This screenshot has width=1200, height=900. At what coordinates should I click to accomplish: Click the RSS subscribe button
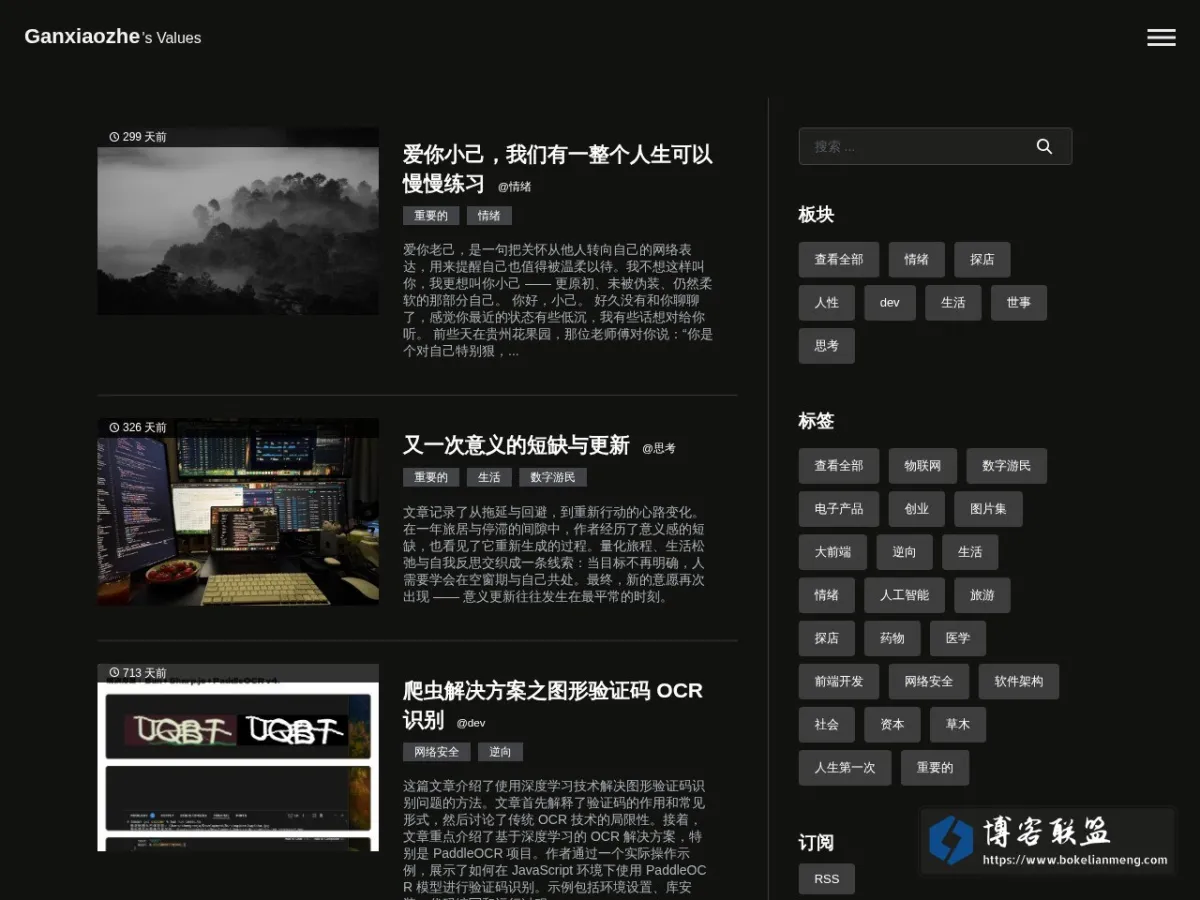(x=827, y=879)
